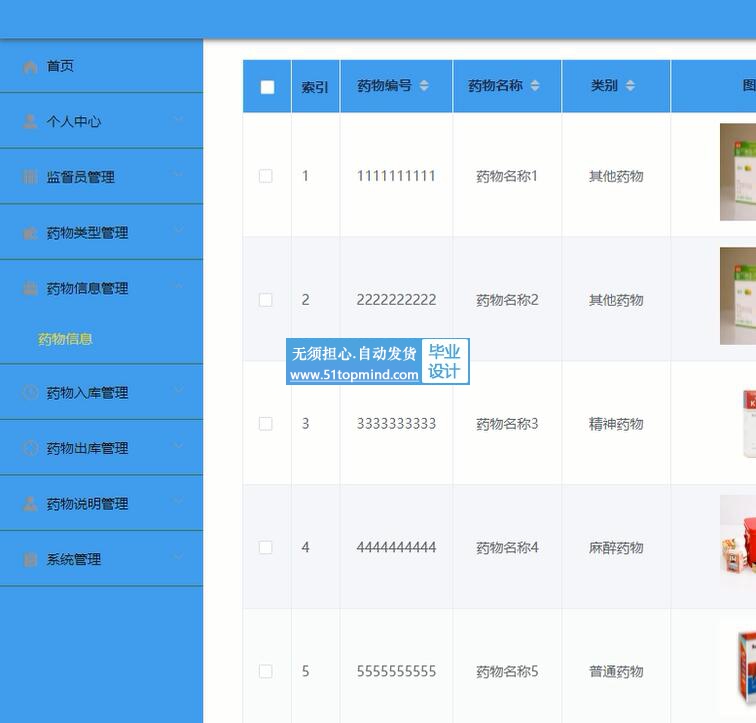The image size is (756, 723).
Task: Open the drug image thumbnail in row 1
Action: pyautogui.click(x=738, y=172)
